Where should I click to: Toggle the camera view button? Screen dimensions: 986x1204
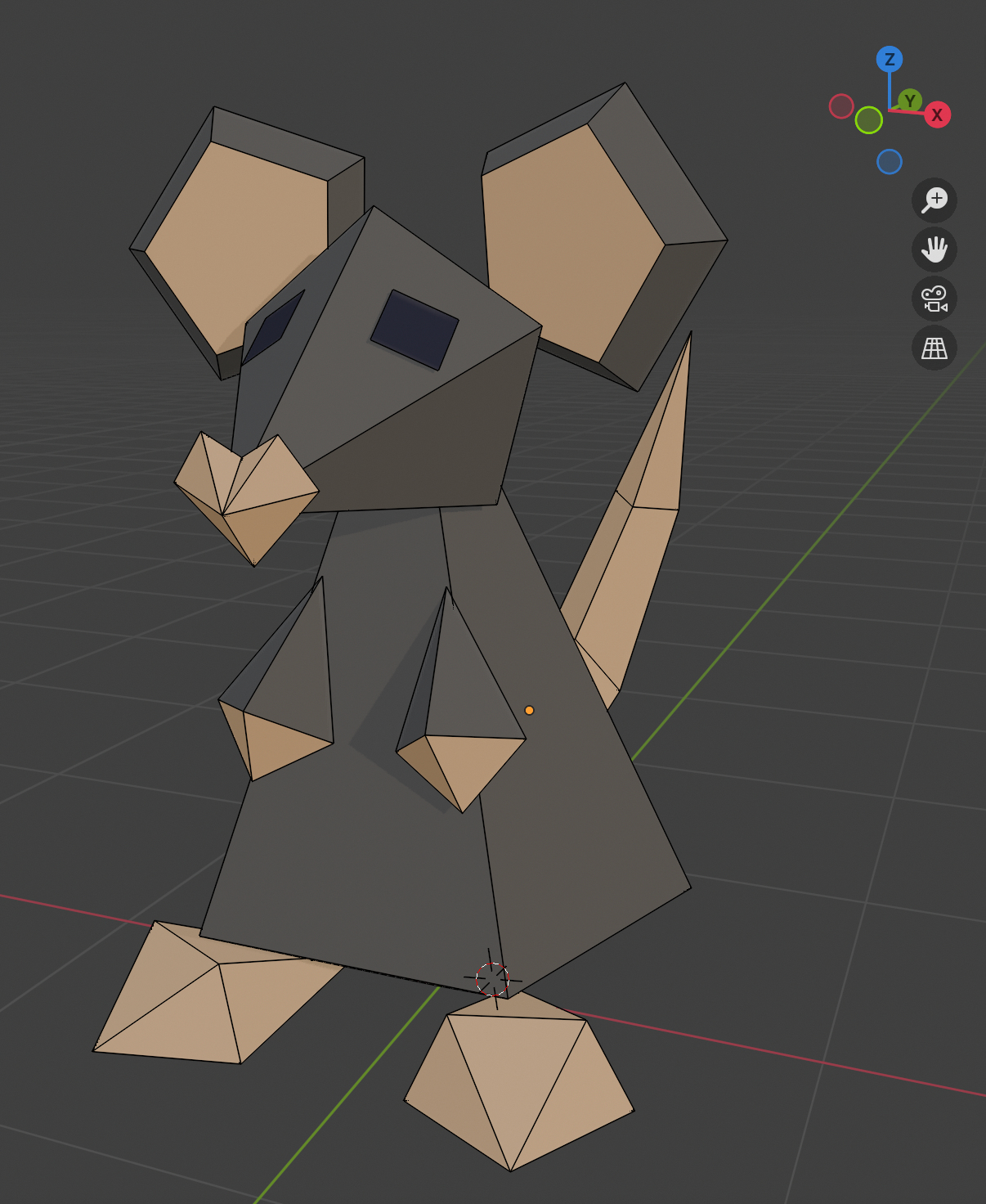[934, 299]
